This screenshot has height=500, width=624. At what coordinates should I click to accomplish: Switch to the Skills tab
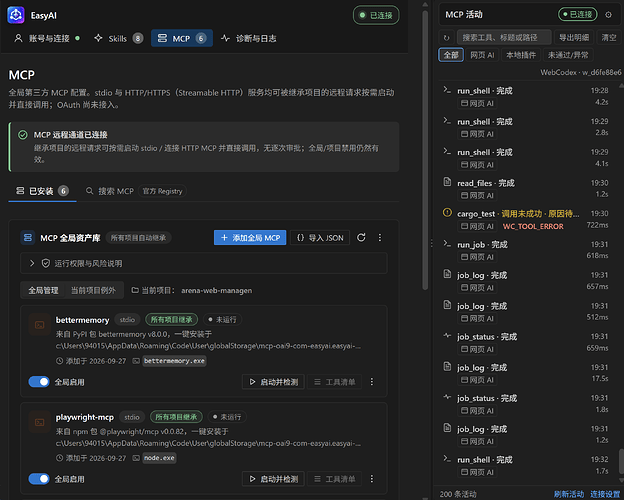click(119, 39)
